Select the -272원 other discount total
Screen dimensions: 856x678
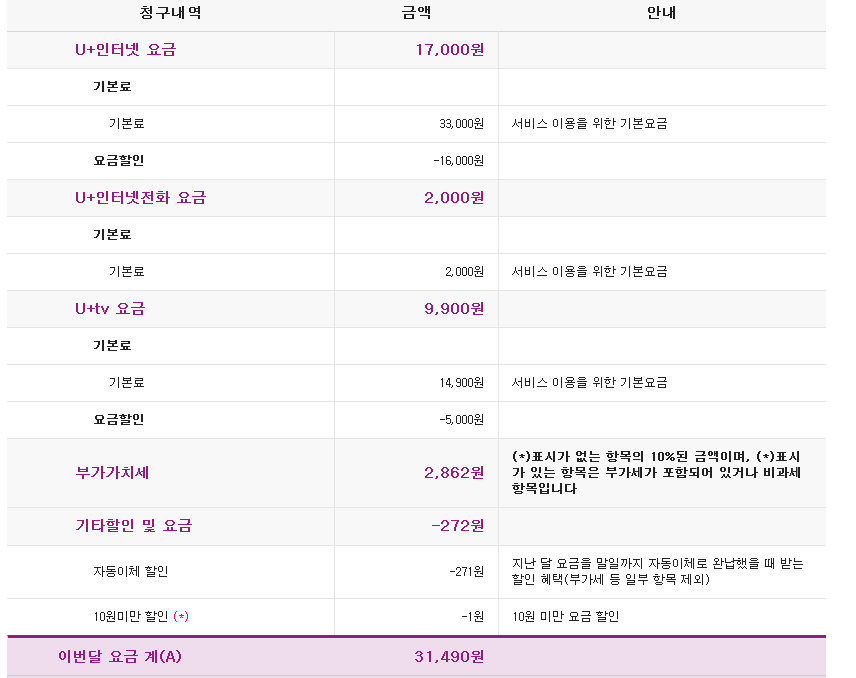[457, 526]
